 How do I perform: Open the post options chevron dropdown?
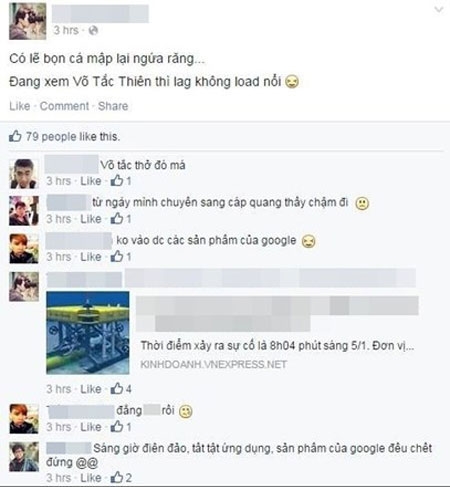coord(439,10)
